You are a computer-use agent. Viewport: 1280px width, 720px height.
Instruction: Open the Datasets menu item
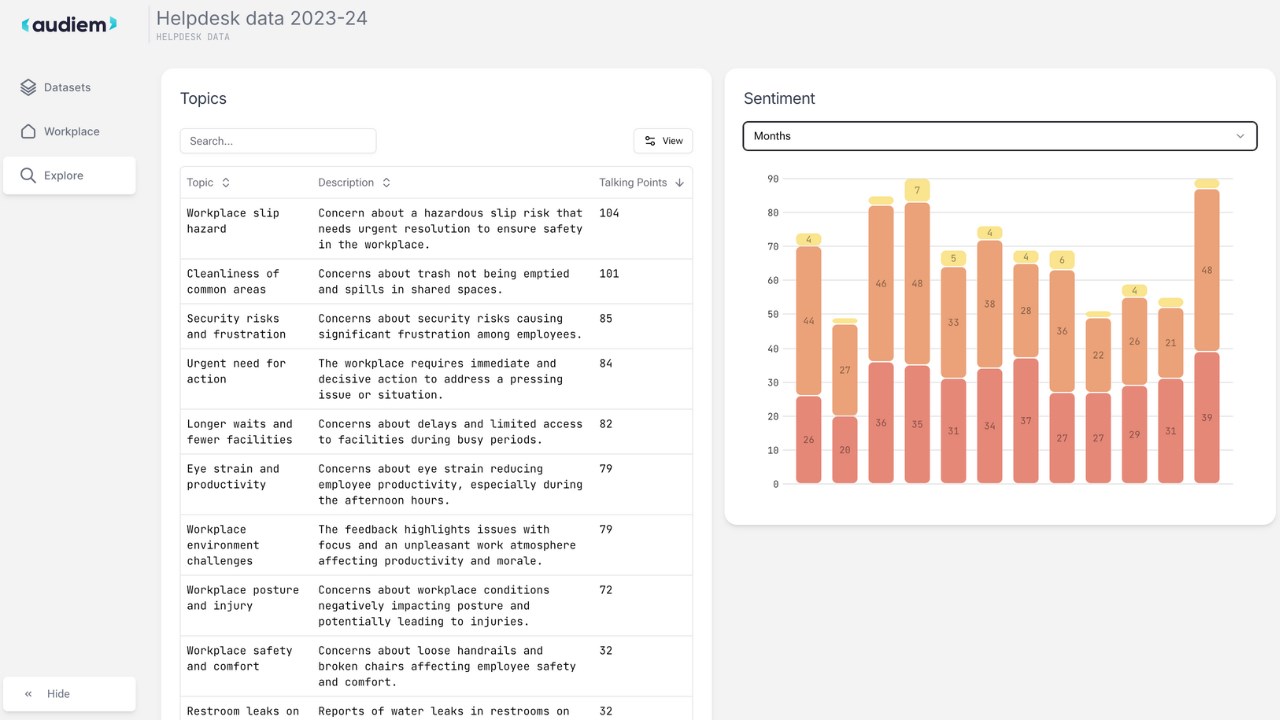pyautogui.click(x=69, y=87)
